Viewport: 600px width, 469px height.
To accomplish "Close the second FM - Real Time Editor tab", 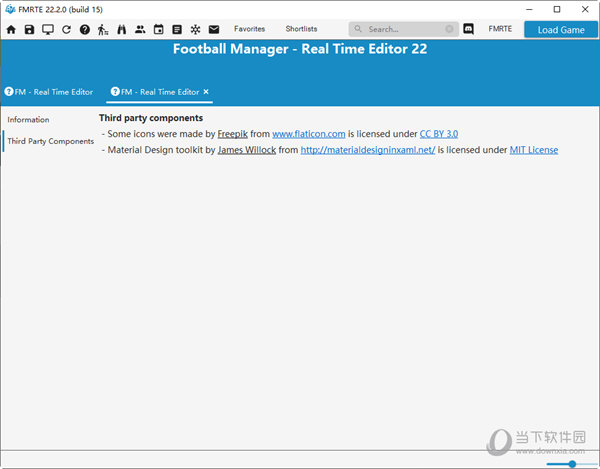I will [206, 92].
